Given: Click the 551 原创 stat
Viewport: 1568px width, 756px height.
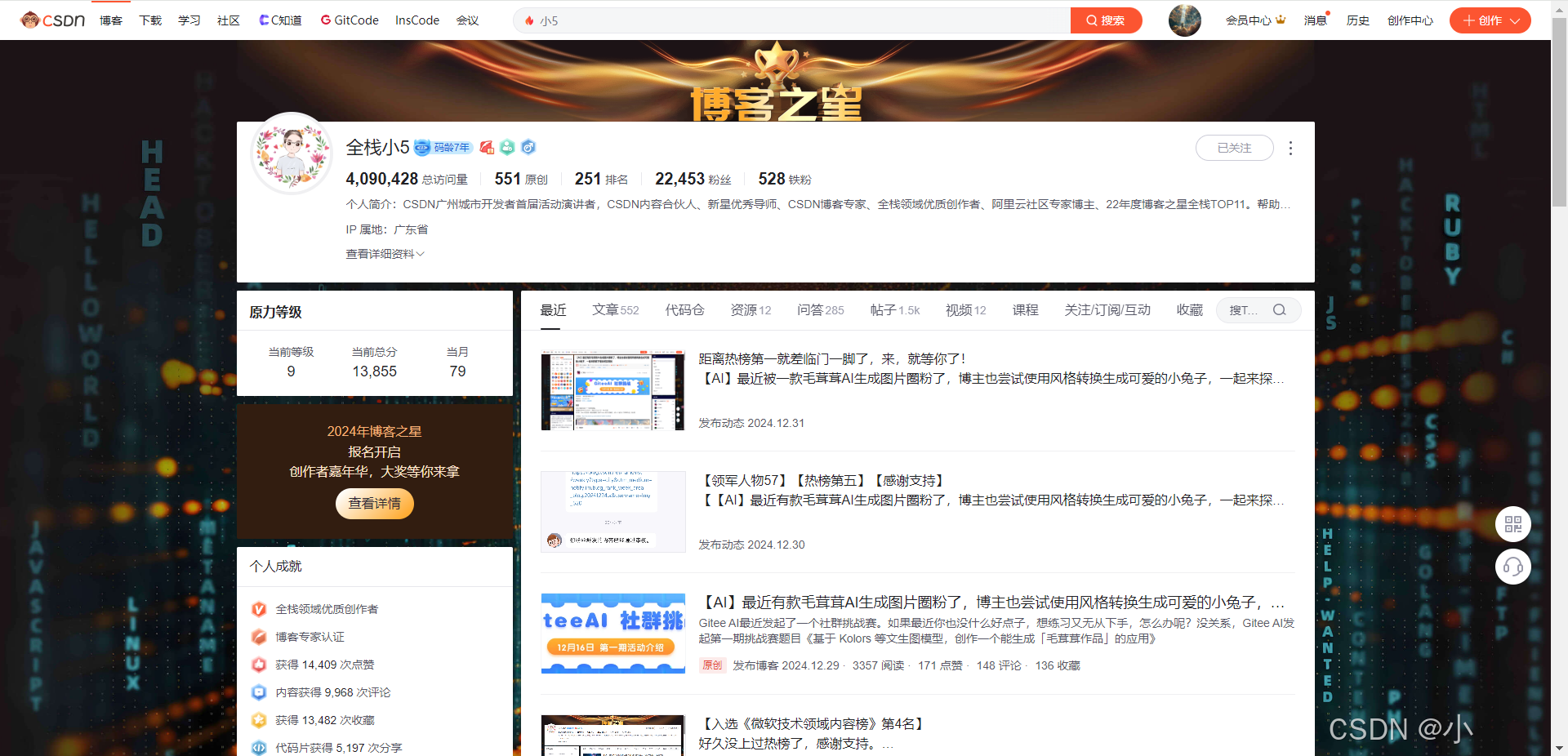Looking at the screenshot, I should pos(521,179).
